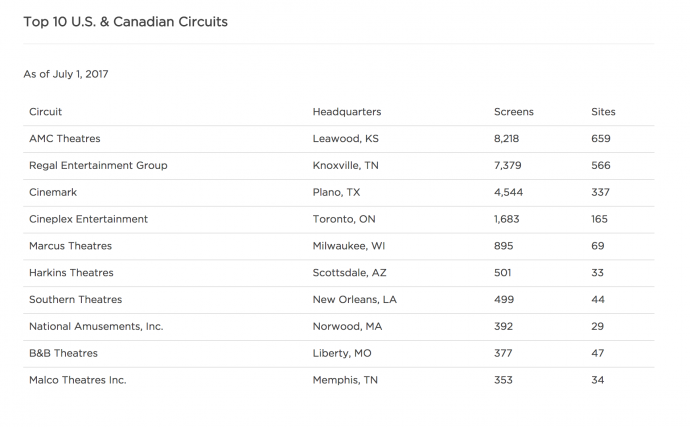Click the As of July 1, 2017 text
690x427 pixels.
click(x=66, y=74)
